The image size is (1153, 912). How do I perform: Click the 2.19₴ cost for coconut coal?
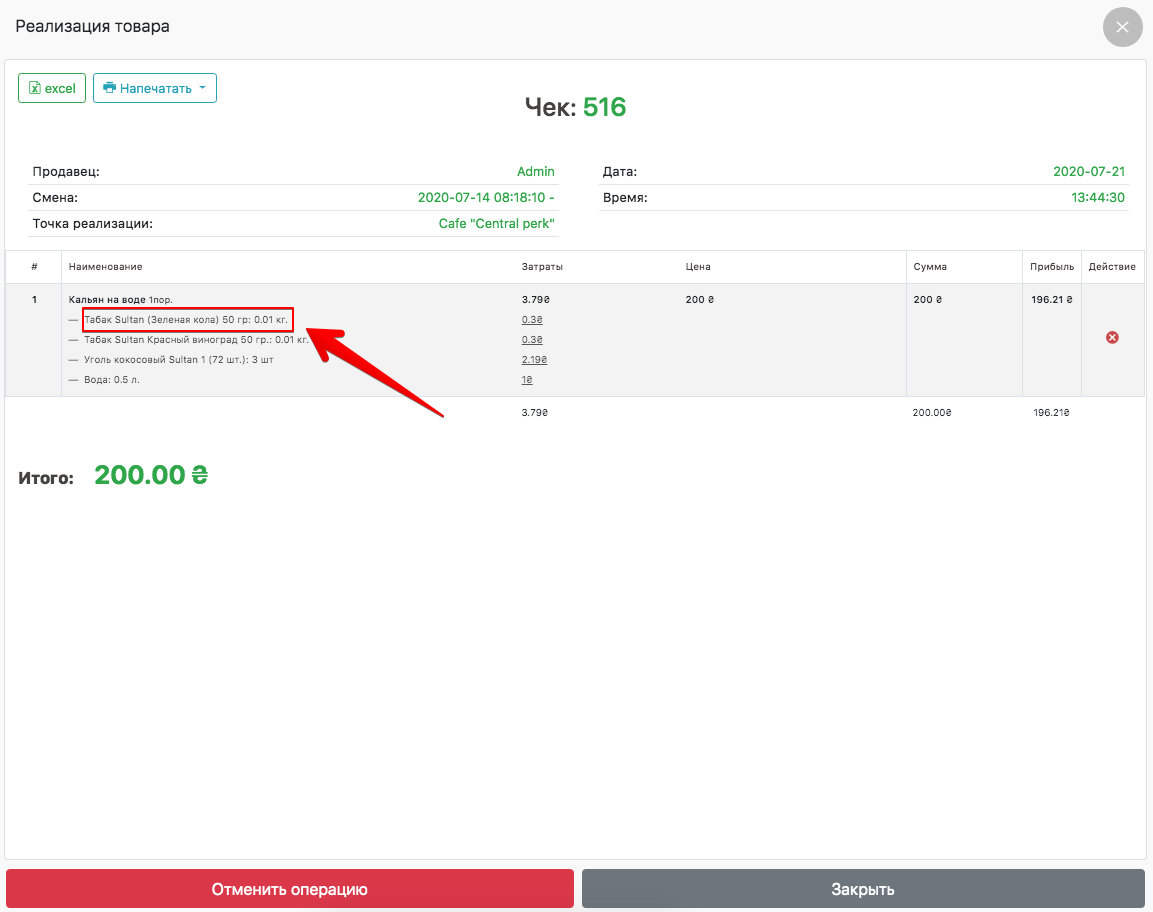point(534,360)
